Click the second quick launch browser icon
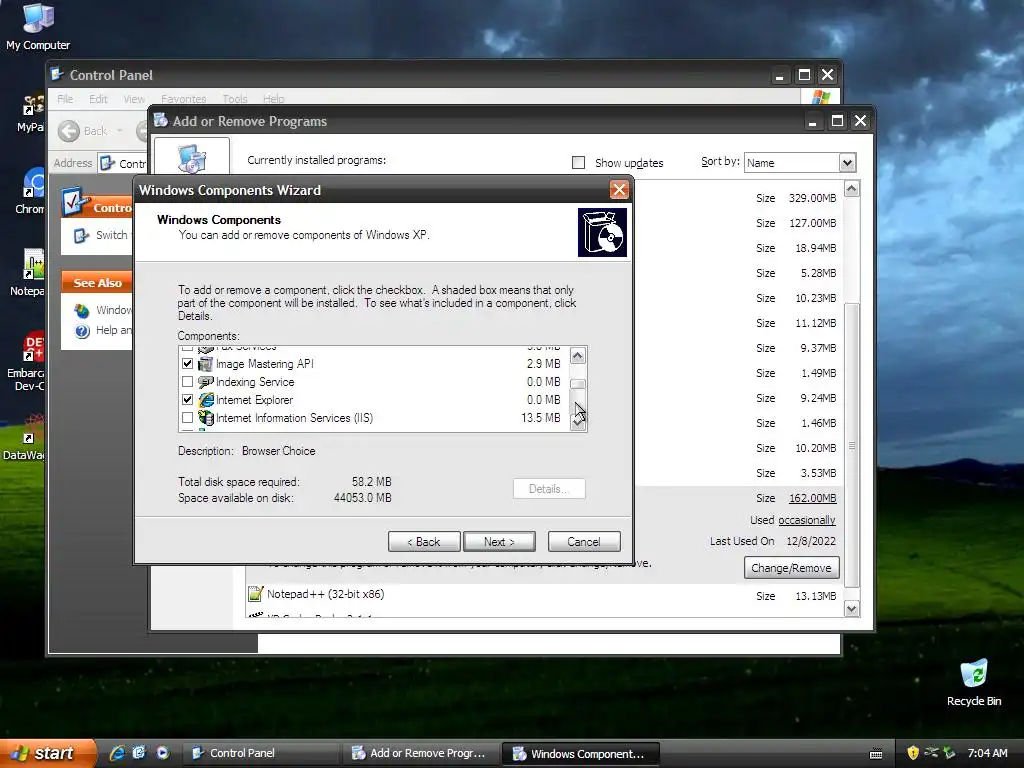 (139, 753)
